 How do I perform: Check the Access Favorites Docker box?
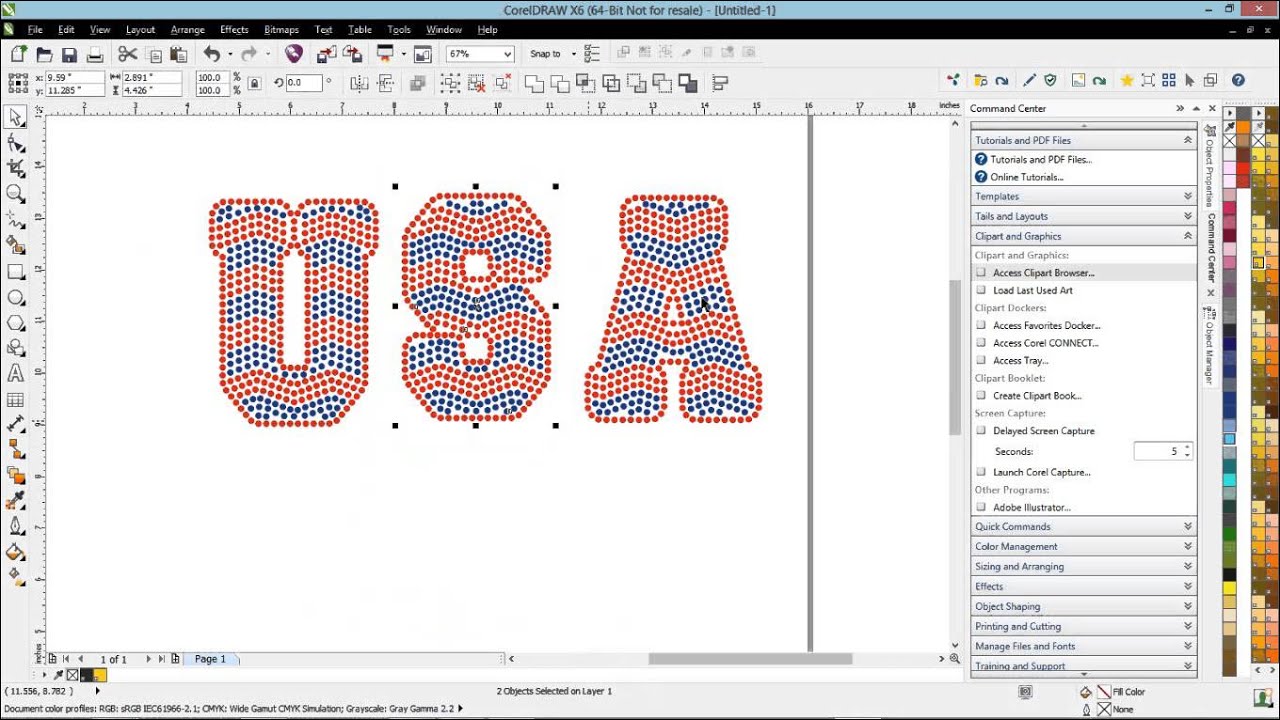pos(981,325)
